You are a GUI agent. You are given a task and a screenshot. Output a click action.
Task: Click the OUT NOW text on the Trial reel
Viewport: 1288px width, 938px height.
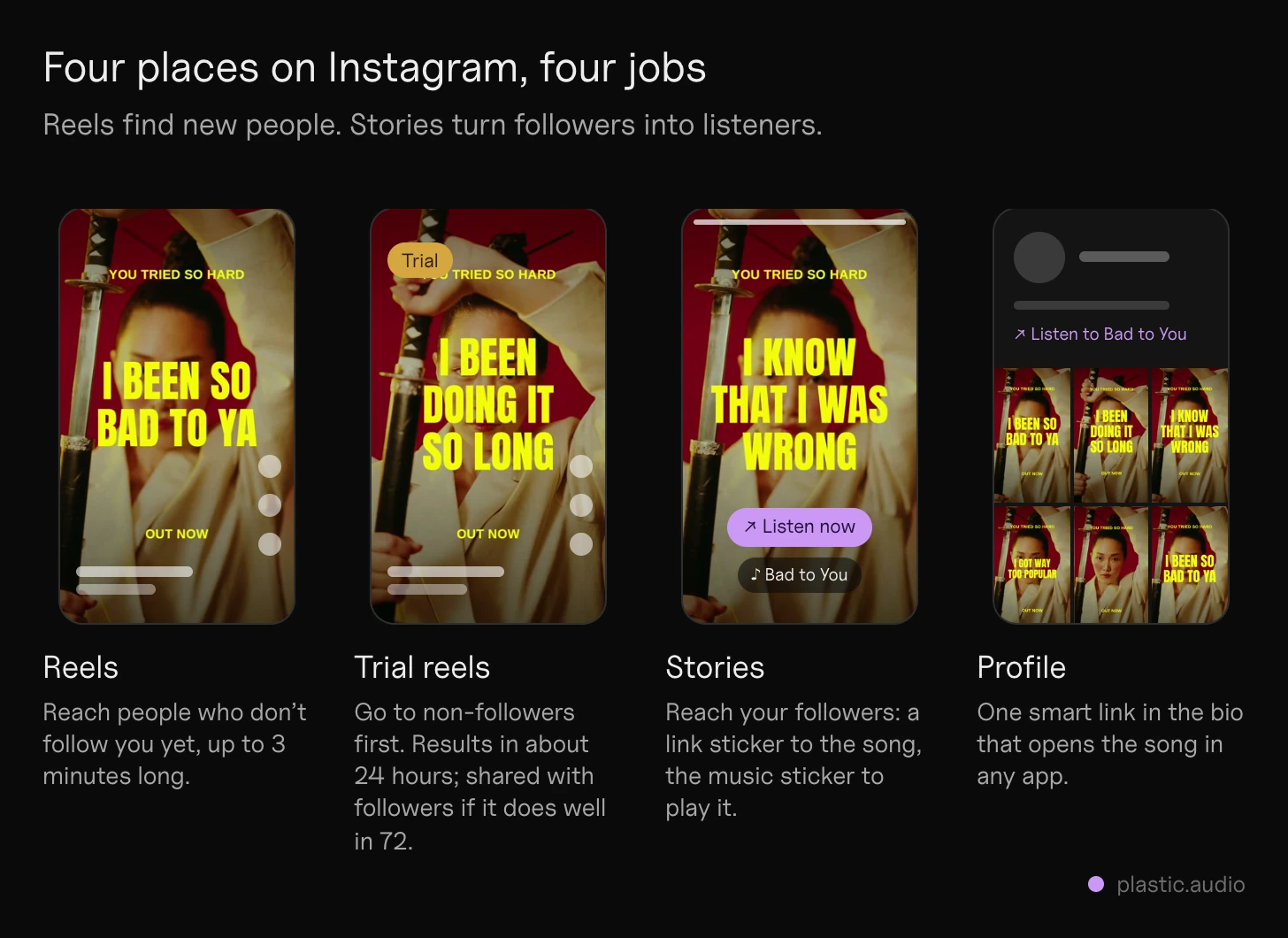(x=488, y=534)
